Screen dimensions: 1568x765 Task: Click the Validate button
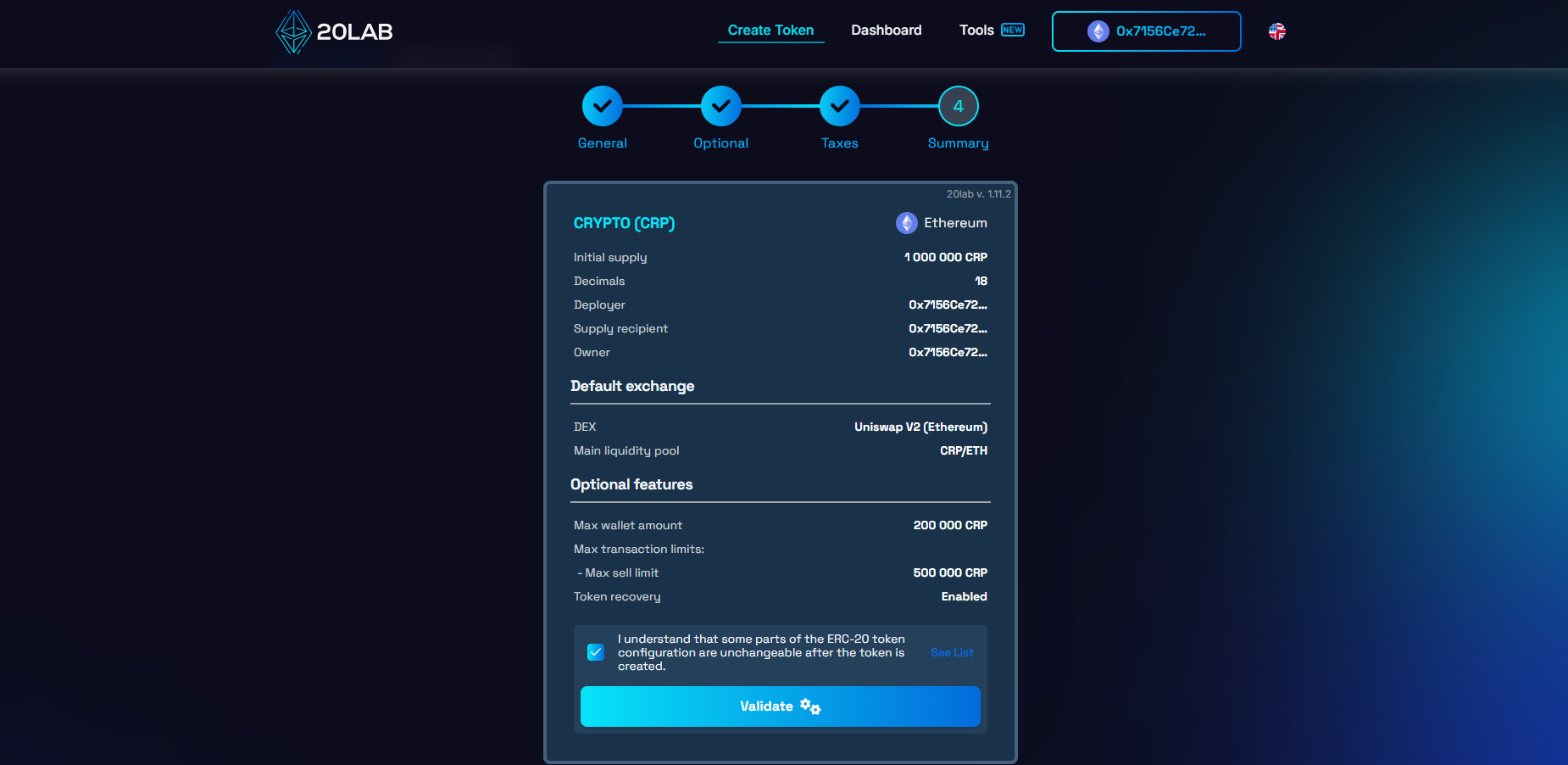(x=781, y=706)
